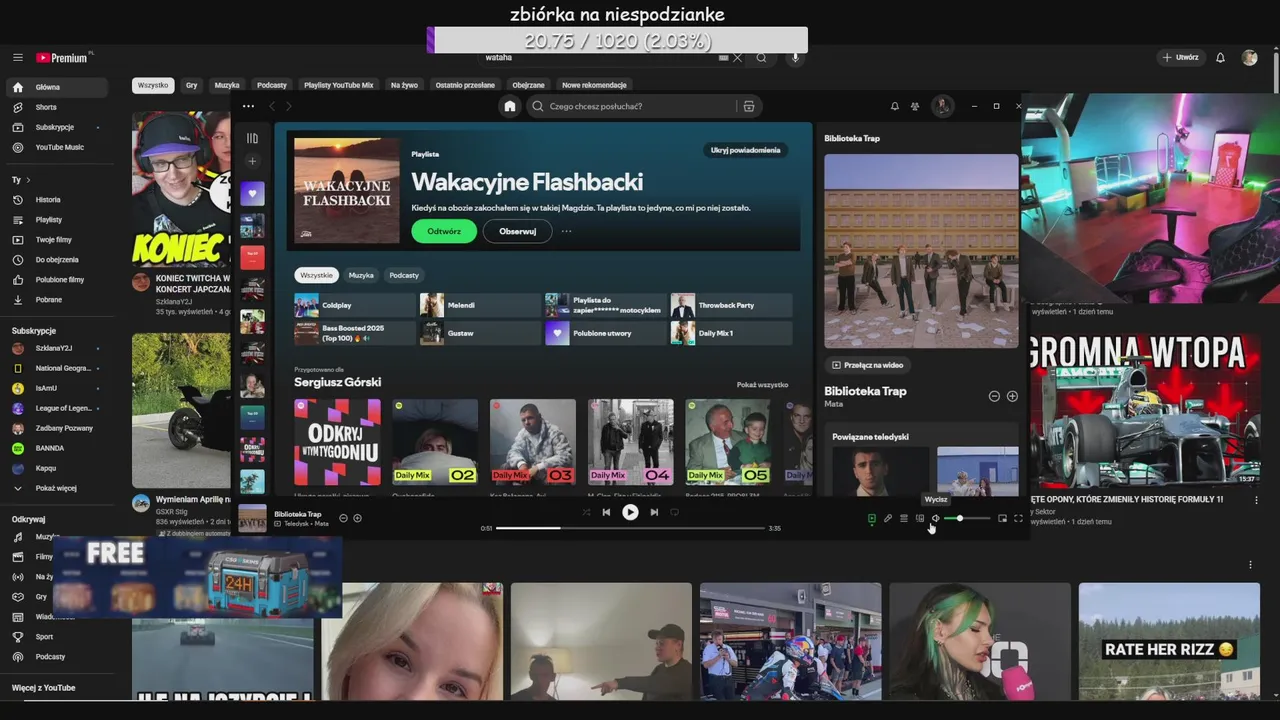
Task: Open Connect to a device icon
Action: 919,518
